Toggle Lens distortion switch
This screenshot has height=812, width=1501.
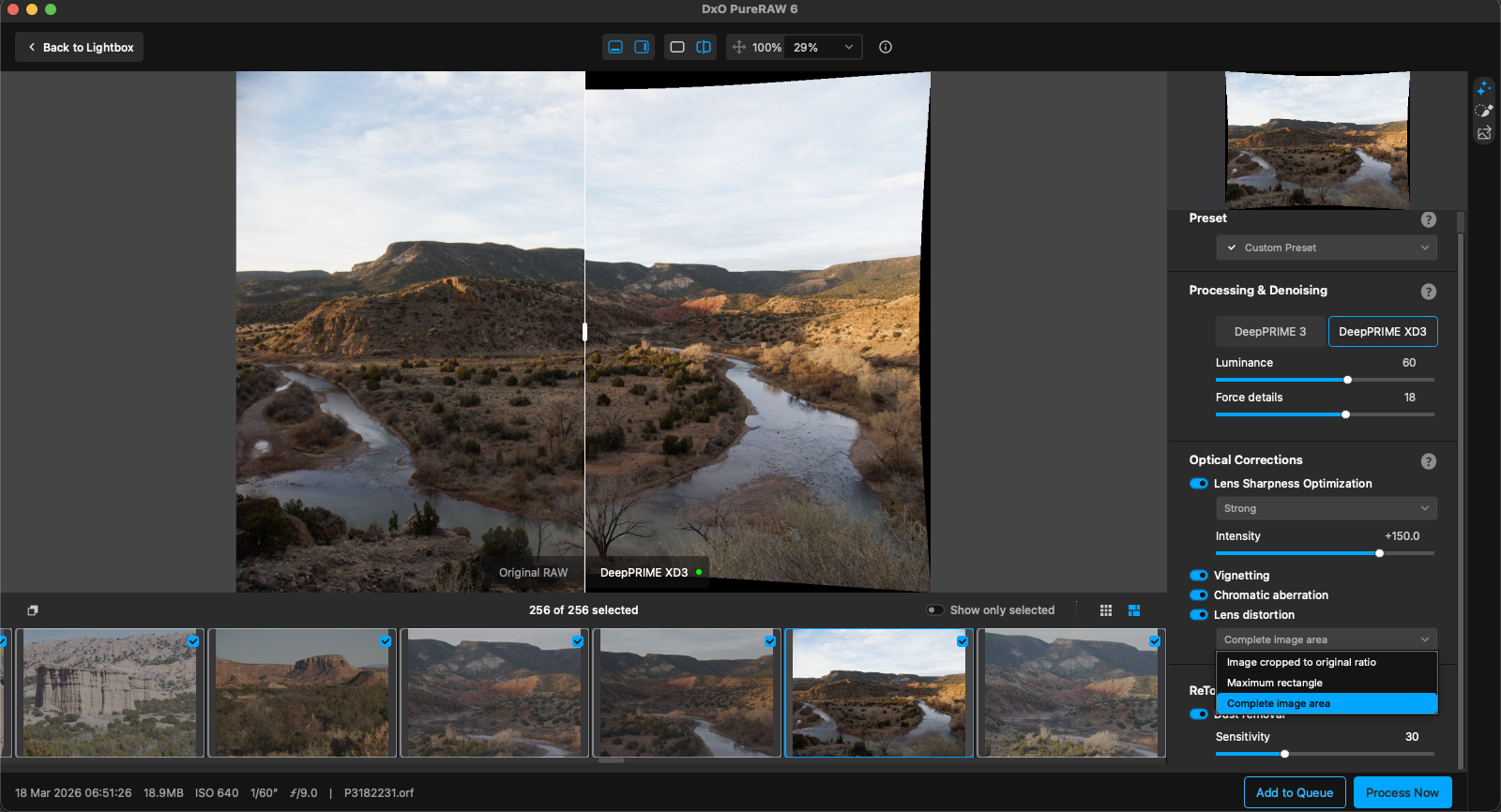(1199, 615)
